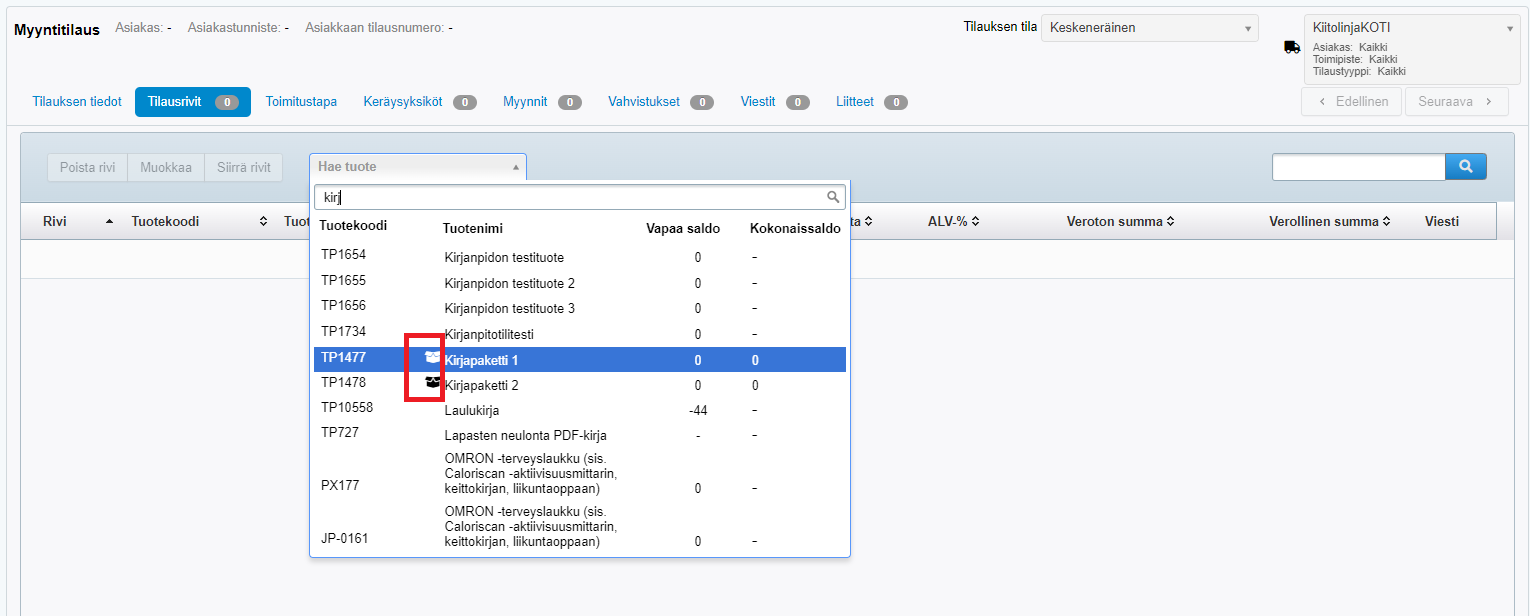Click the Seuraava navigation button
The image size is (1530, 616).
1455,102
